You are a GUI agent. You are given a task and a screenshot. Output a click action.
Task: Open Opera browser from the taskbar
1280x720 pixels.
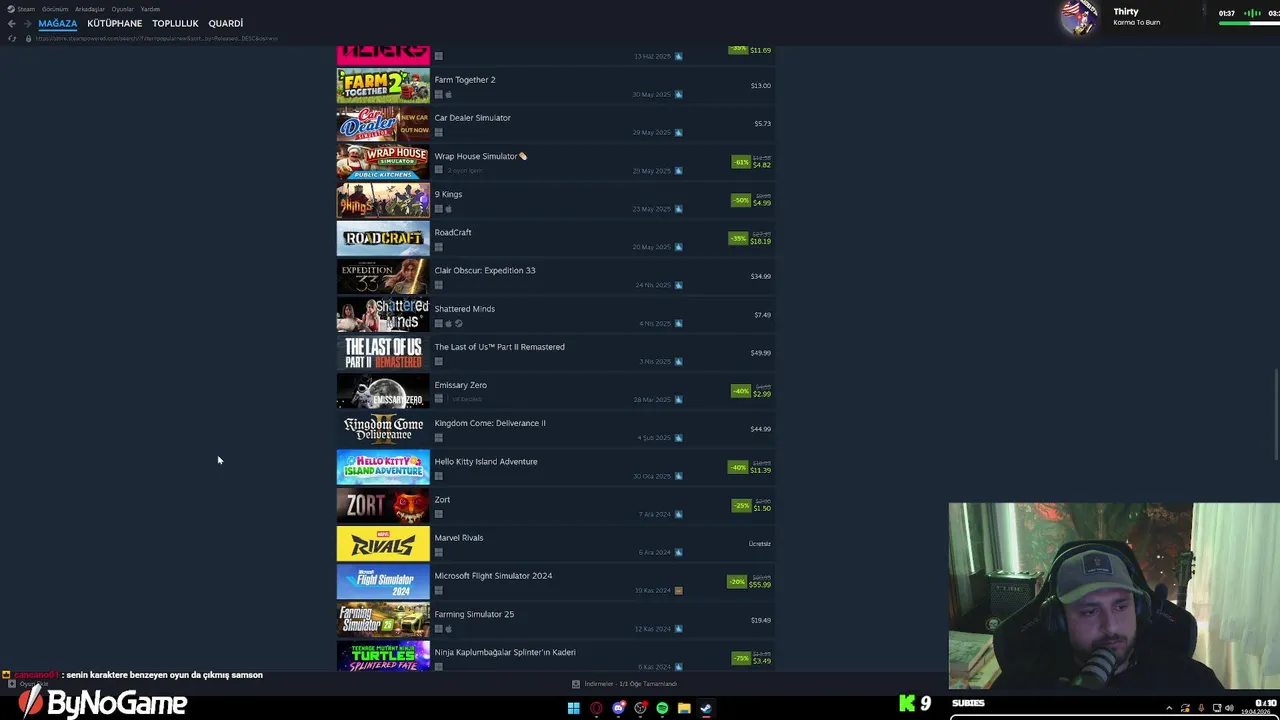click(596, 708)
